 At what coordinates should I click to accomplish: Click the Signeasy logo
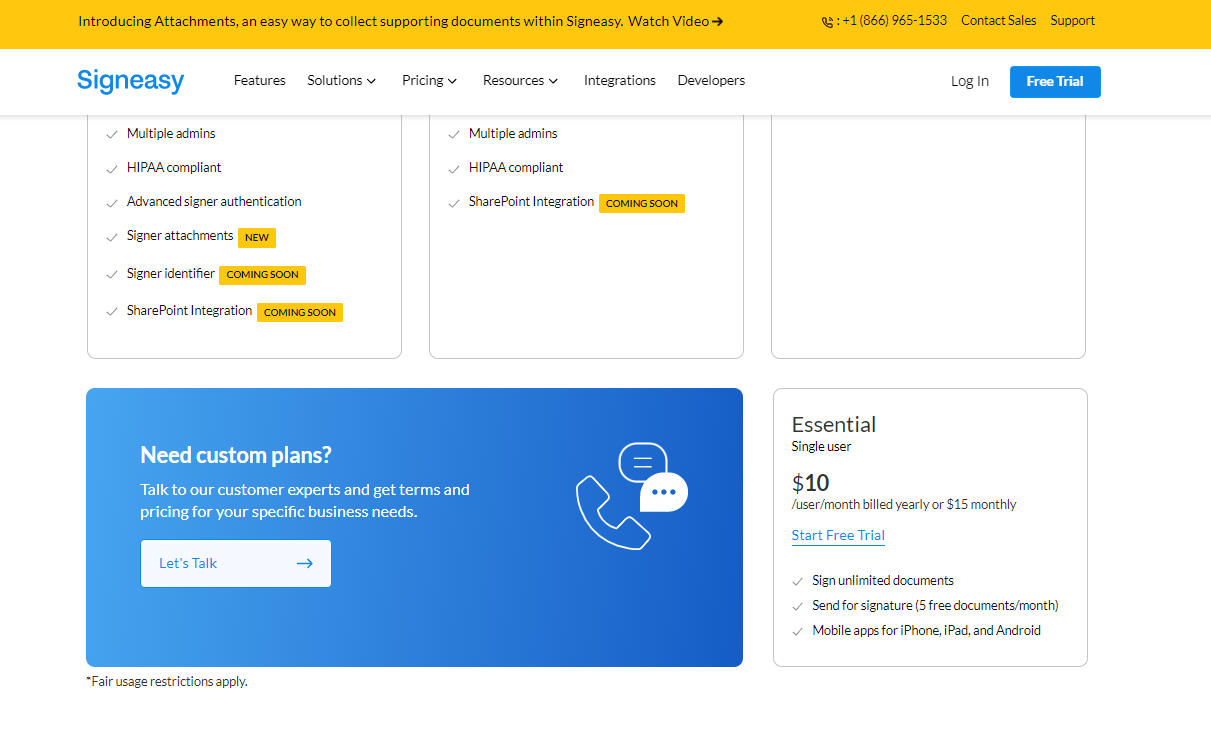tap(130, 81)
